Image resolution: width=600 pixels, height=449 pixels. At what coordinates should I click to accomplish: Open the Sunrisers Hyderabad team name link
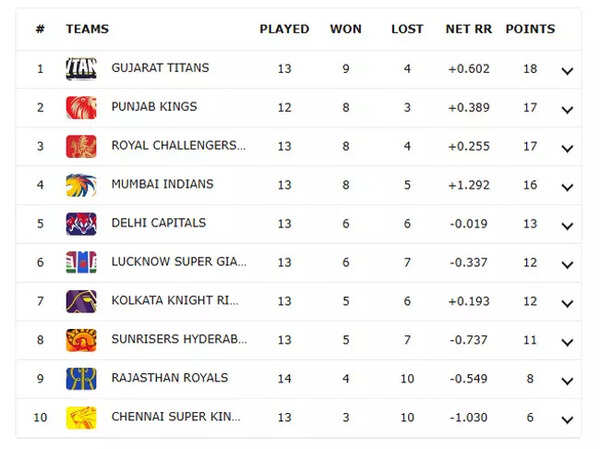click(x=178, y=340)
